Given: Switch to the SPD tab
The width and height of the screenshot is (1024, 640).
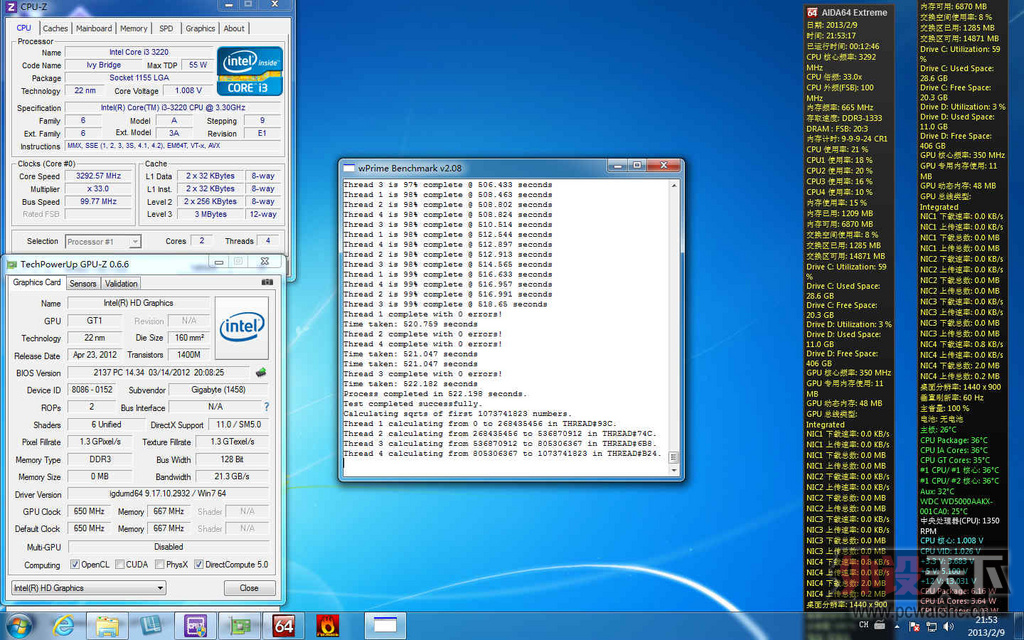Looking at the screenshot, I should pos(167,29).
